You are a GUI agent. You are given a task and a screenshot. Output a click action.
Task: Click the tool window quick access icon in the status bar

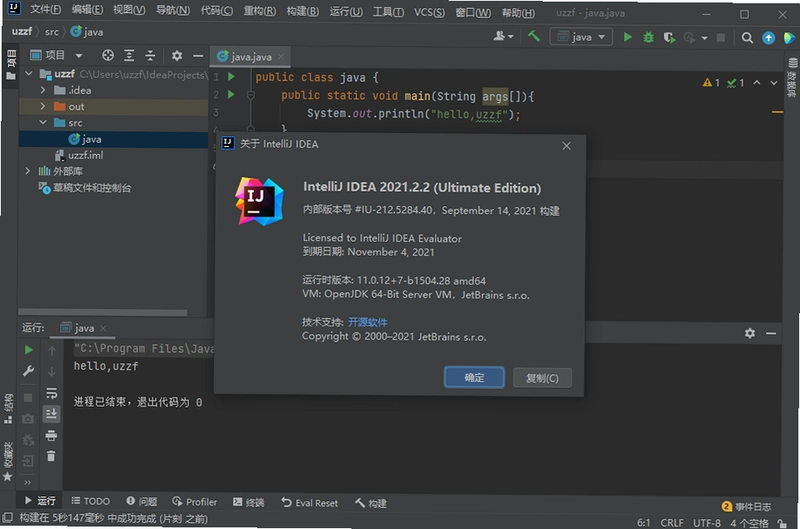coord(7,518)
